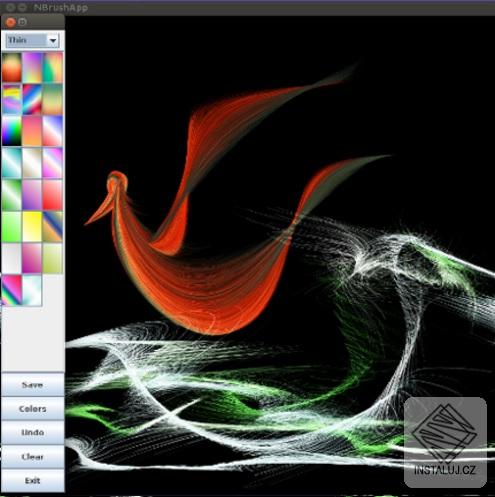Choose the olive green-to-tan gradient swatch
This screenshot has height=497, width=495.
[x=53, y=99]
